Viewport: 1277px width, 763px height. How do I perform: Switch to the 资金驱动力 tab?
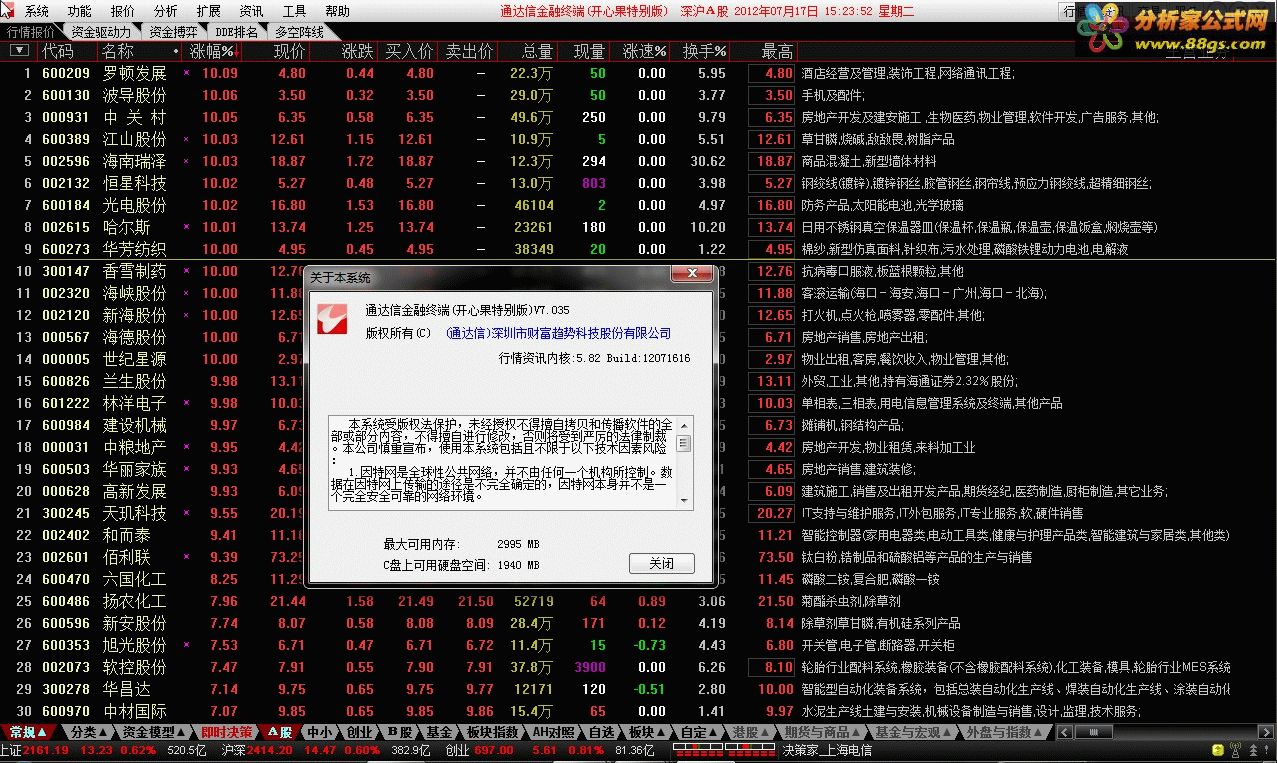click(x=101, y=32)
